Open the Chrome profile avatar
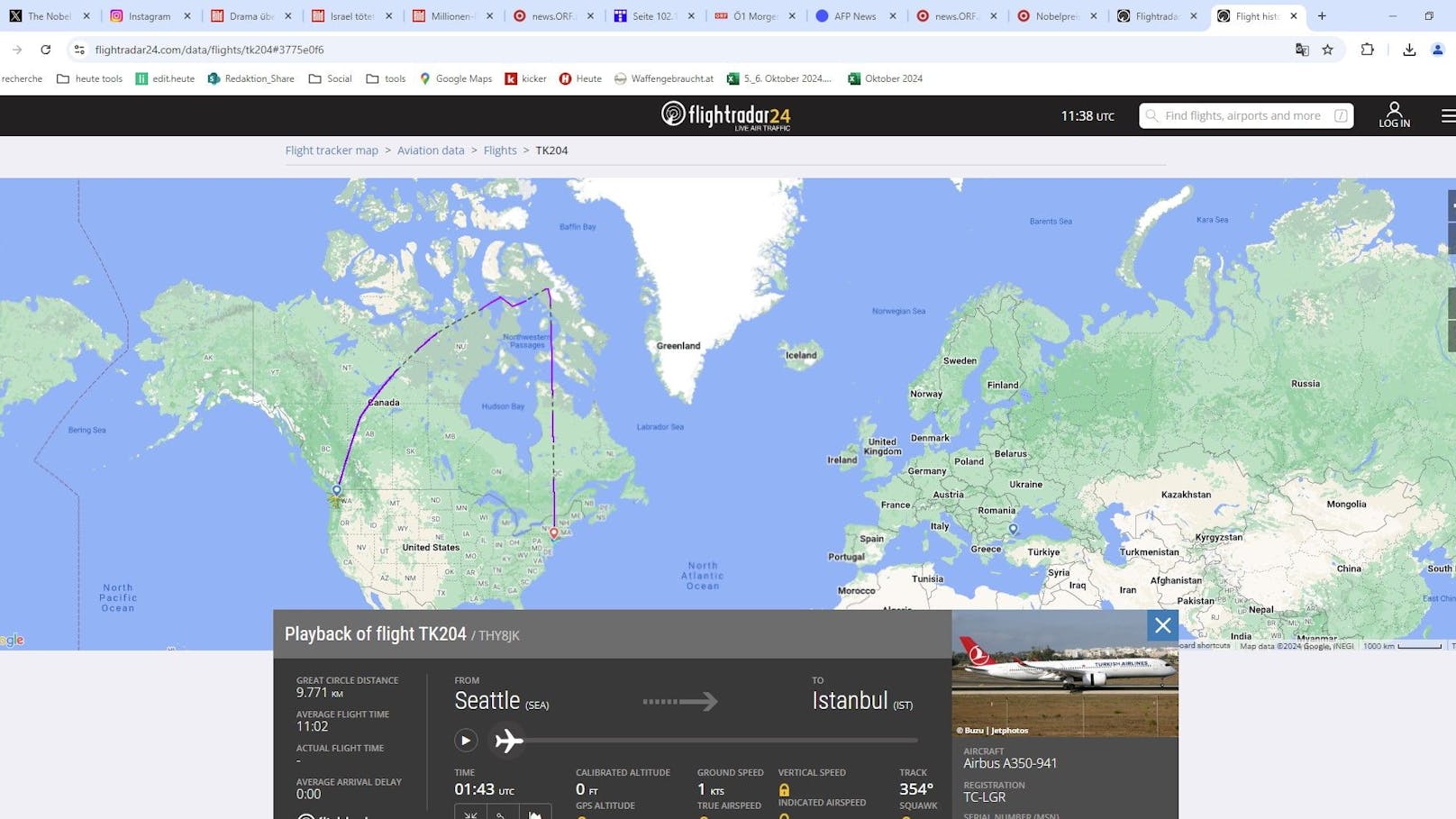 pos(1438,50)
